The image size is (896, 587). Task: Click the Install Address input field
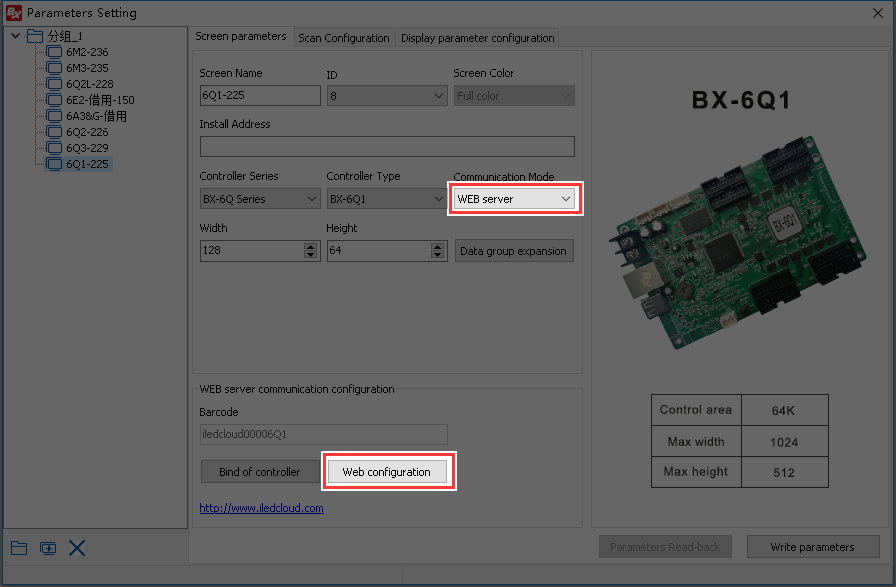click(x=387, y=146)
